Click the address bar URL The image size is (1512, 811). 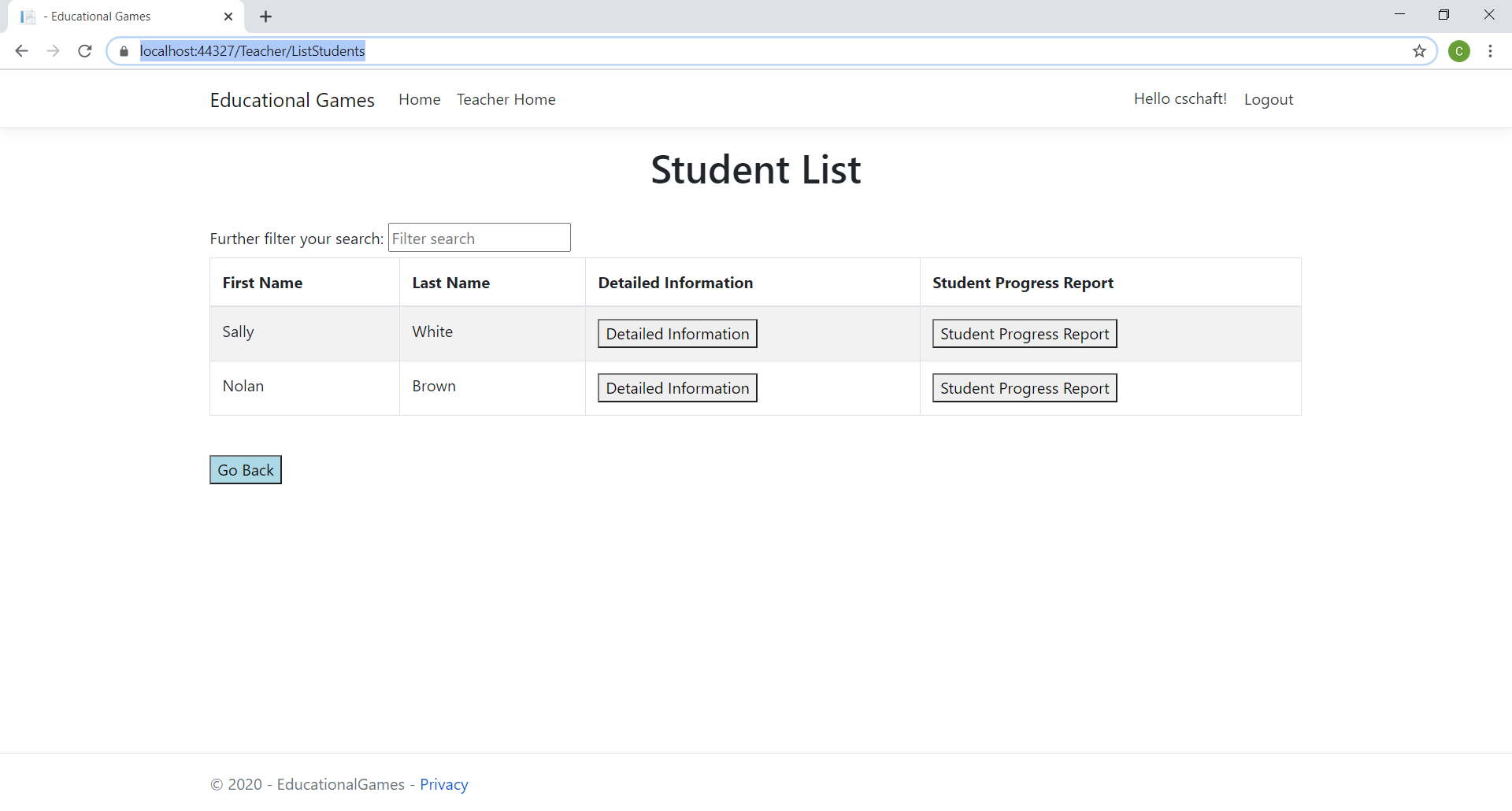[252, 51]
